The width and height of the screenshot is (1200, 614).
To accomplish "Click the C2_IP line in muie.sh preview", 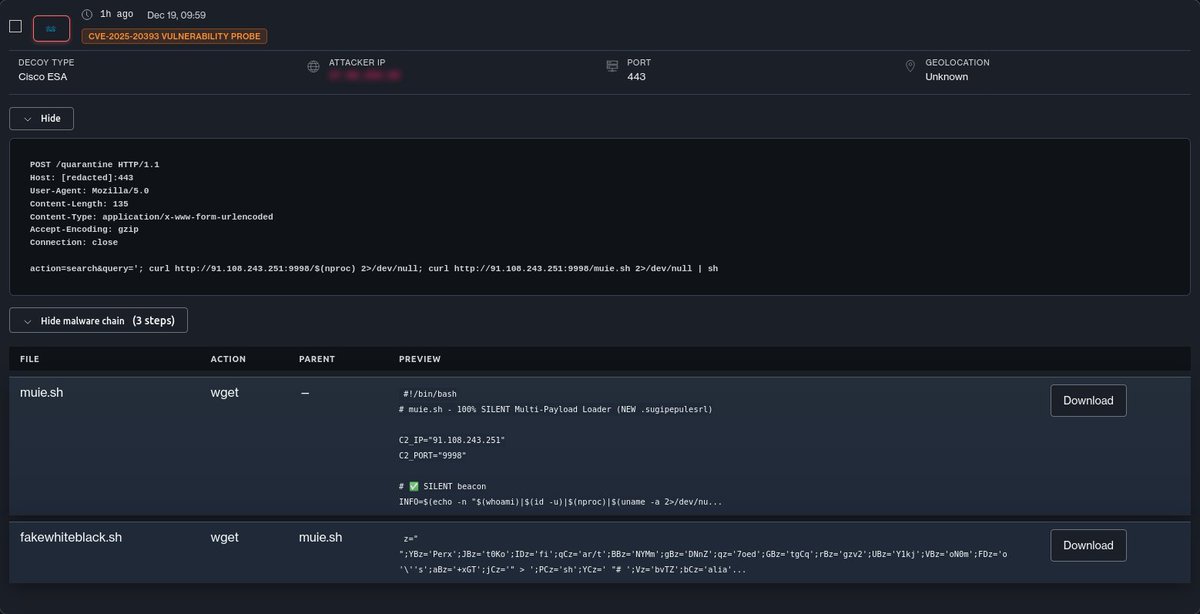I will pos(452,440).
